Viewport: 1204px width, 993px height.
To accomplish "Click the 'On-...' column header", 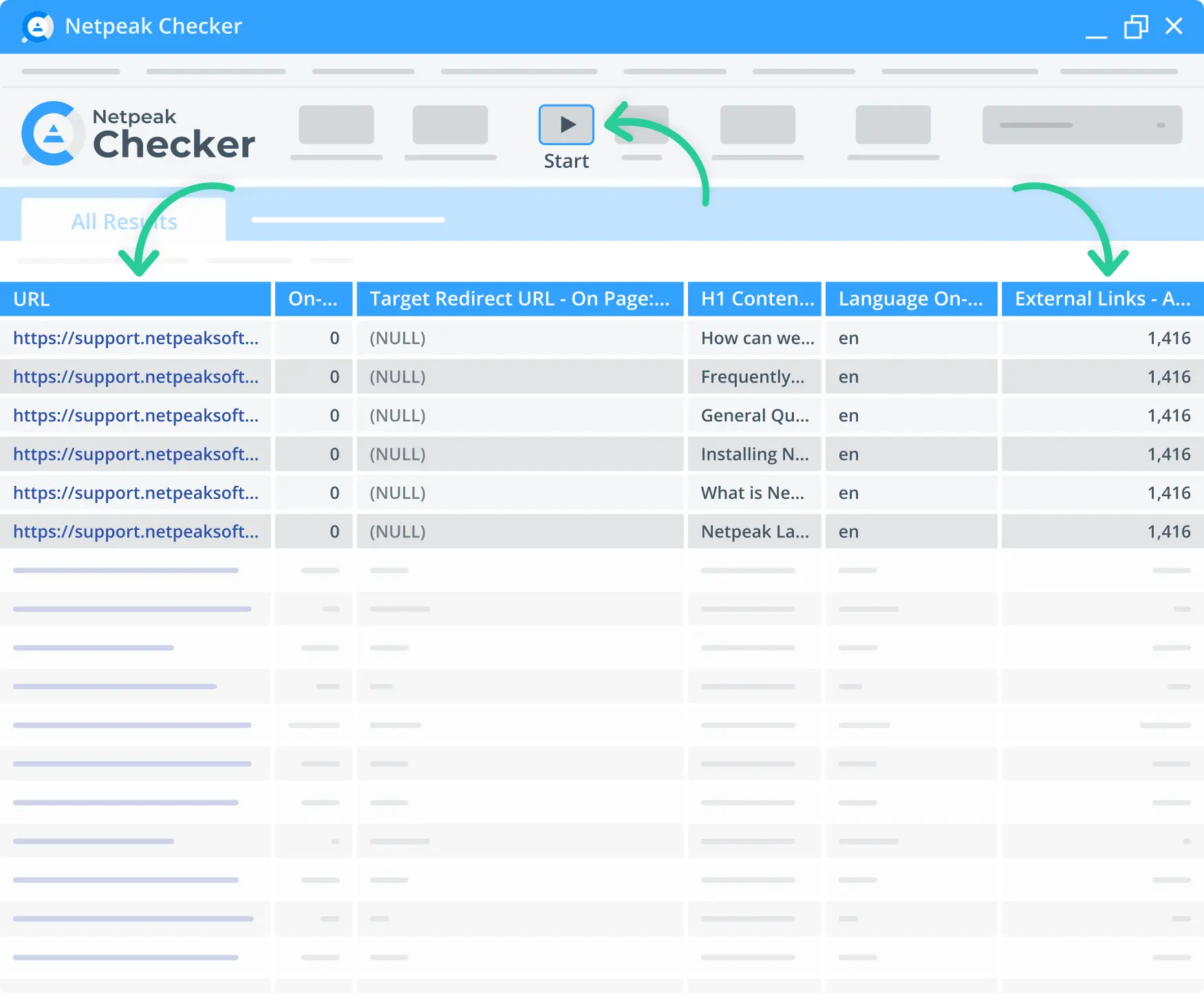I will pyautogui.click(x=314, y=299).
